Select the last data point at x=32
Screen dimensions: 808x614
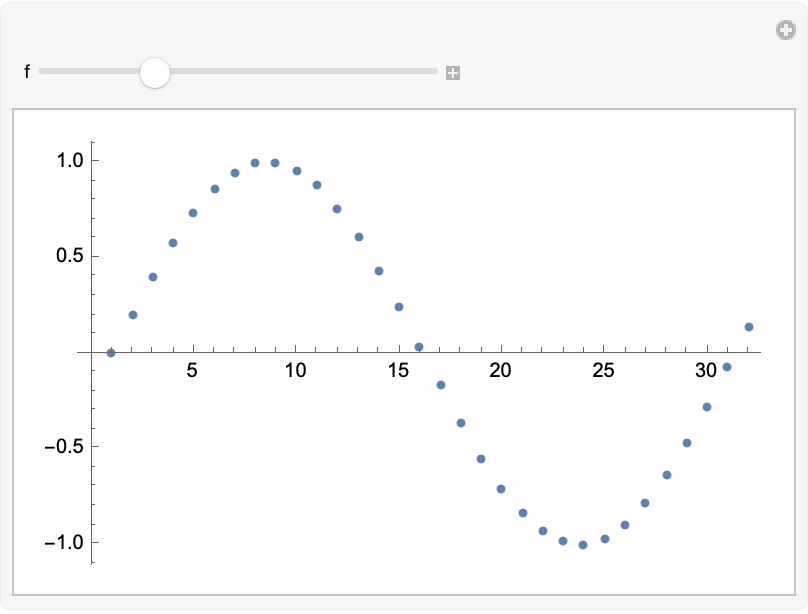[x=749, y=327]
